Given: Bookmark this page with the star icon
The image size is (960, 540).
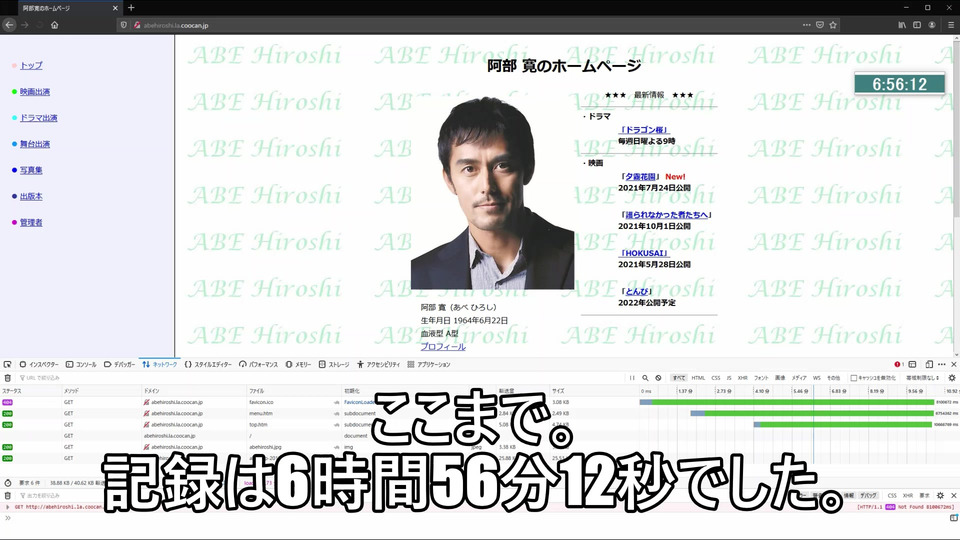Looking at the screenshot, I should coord(833,25).
